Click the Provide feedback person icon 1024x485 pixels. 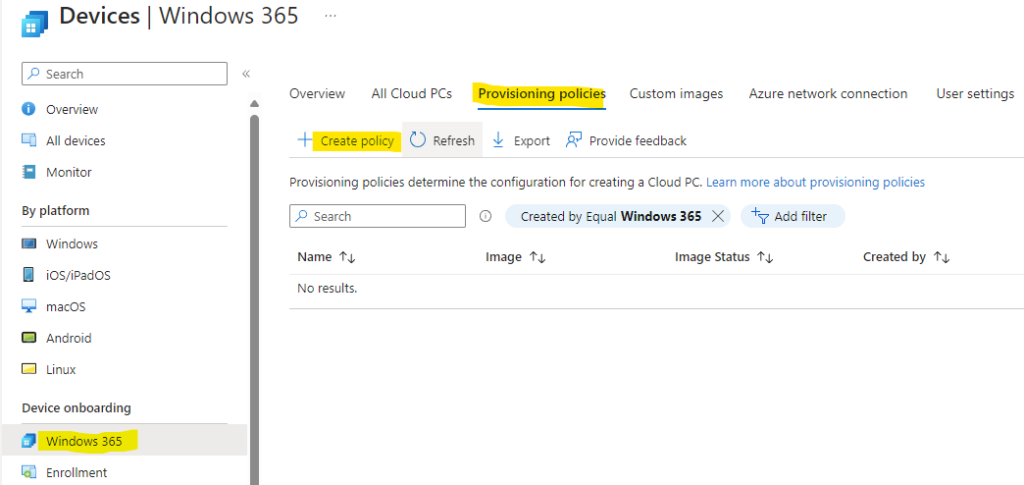(573, 140)
